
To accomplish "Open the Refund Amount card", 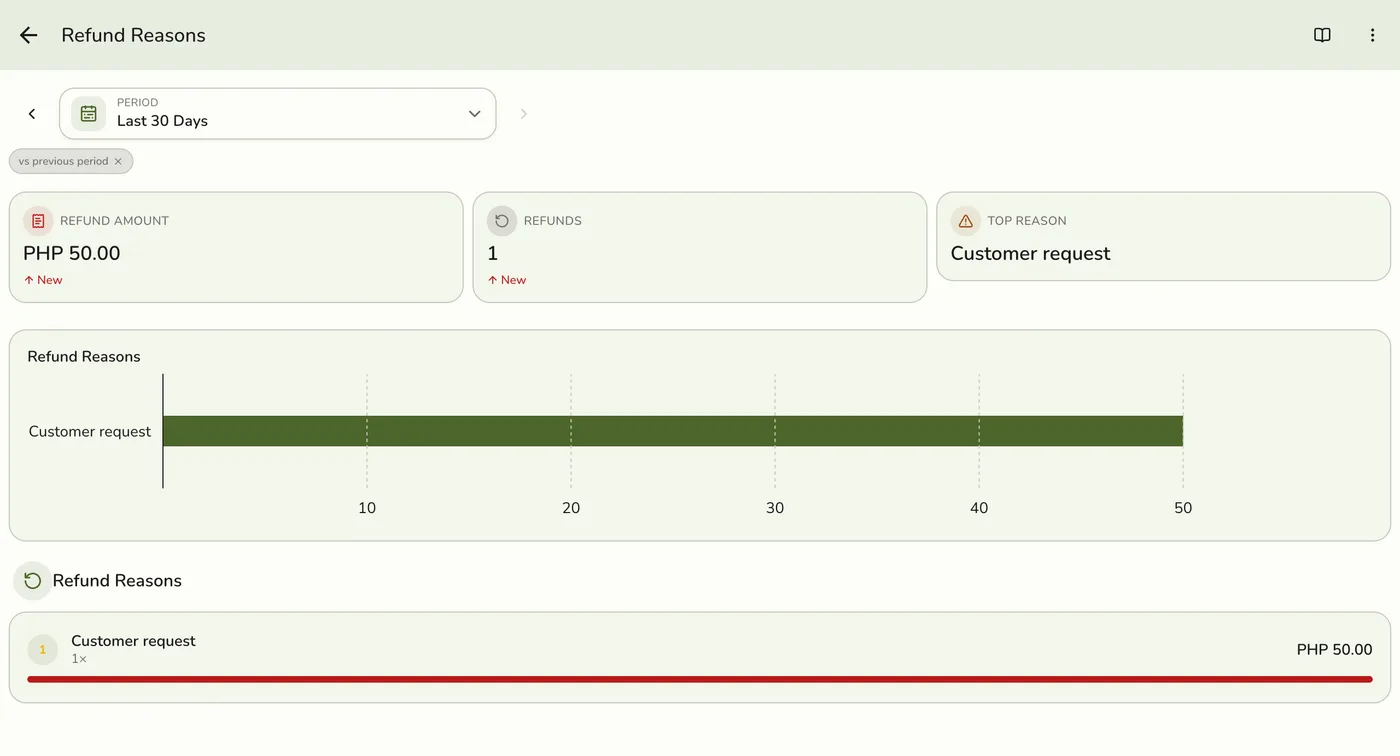I will 236,247.
